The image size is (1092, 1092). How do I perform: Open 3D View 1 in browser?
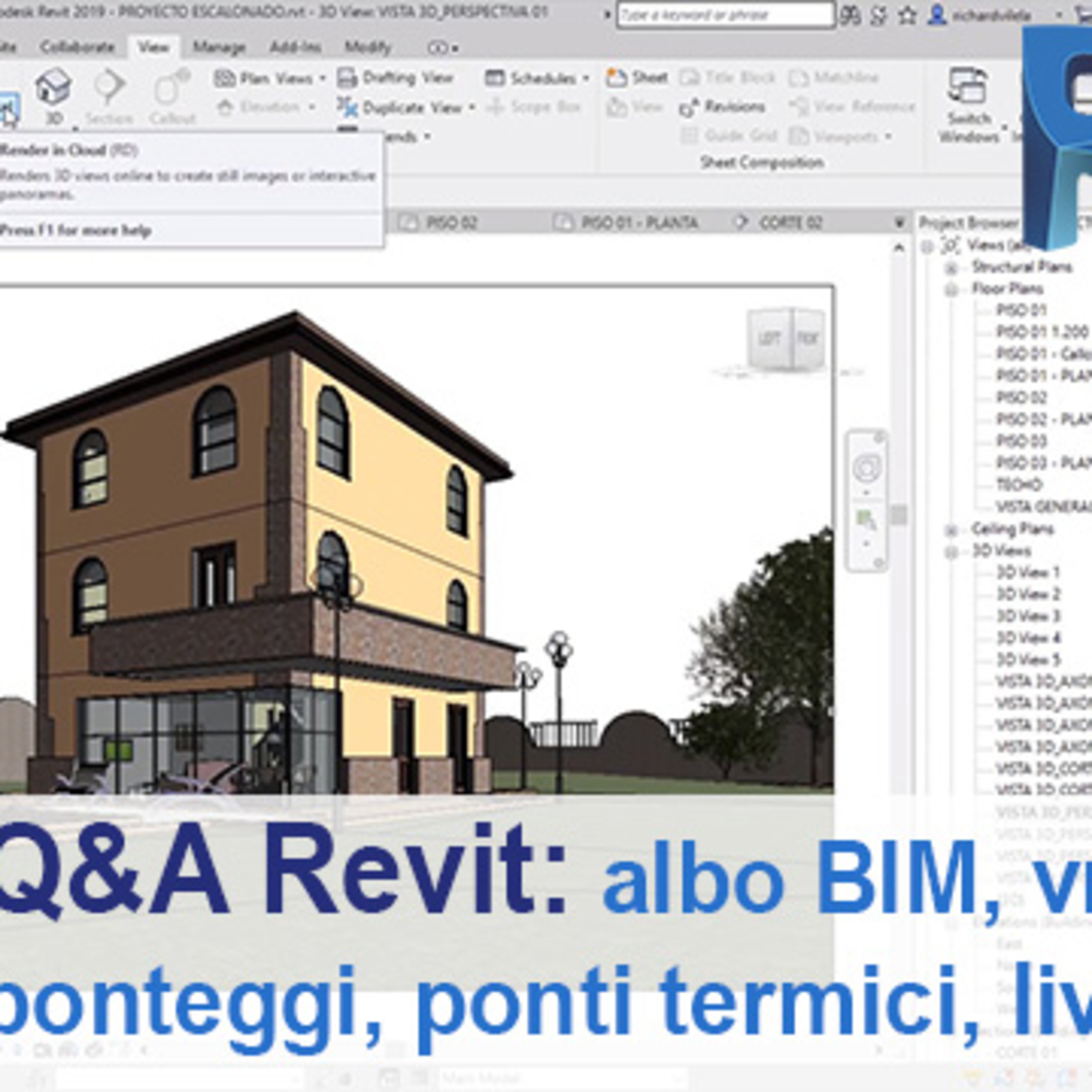pyautogui.click(x=1028, y=573)
